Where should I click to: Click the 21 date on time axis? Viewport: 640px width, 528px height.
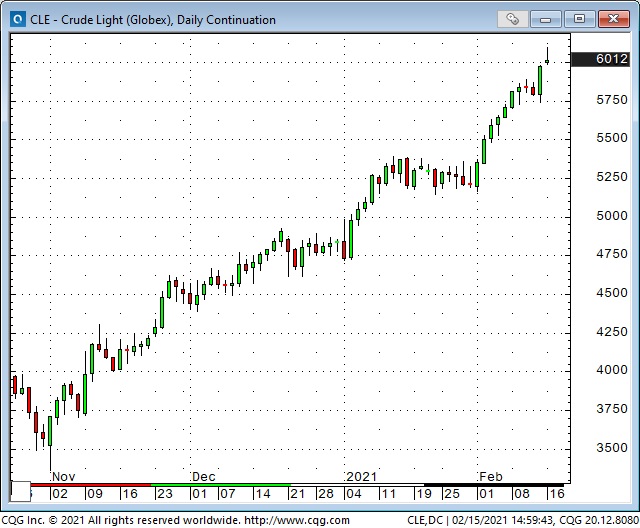point(297,494)
